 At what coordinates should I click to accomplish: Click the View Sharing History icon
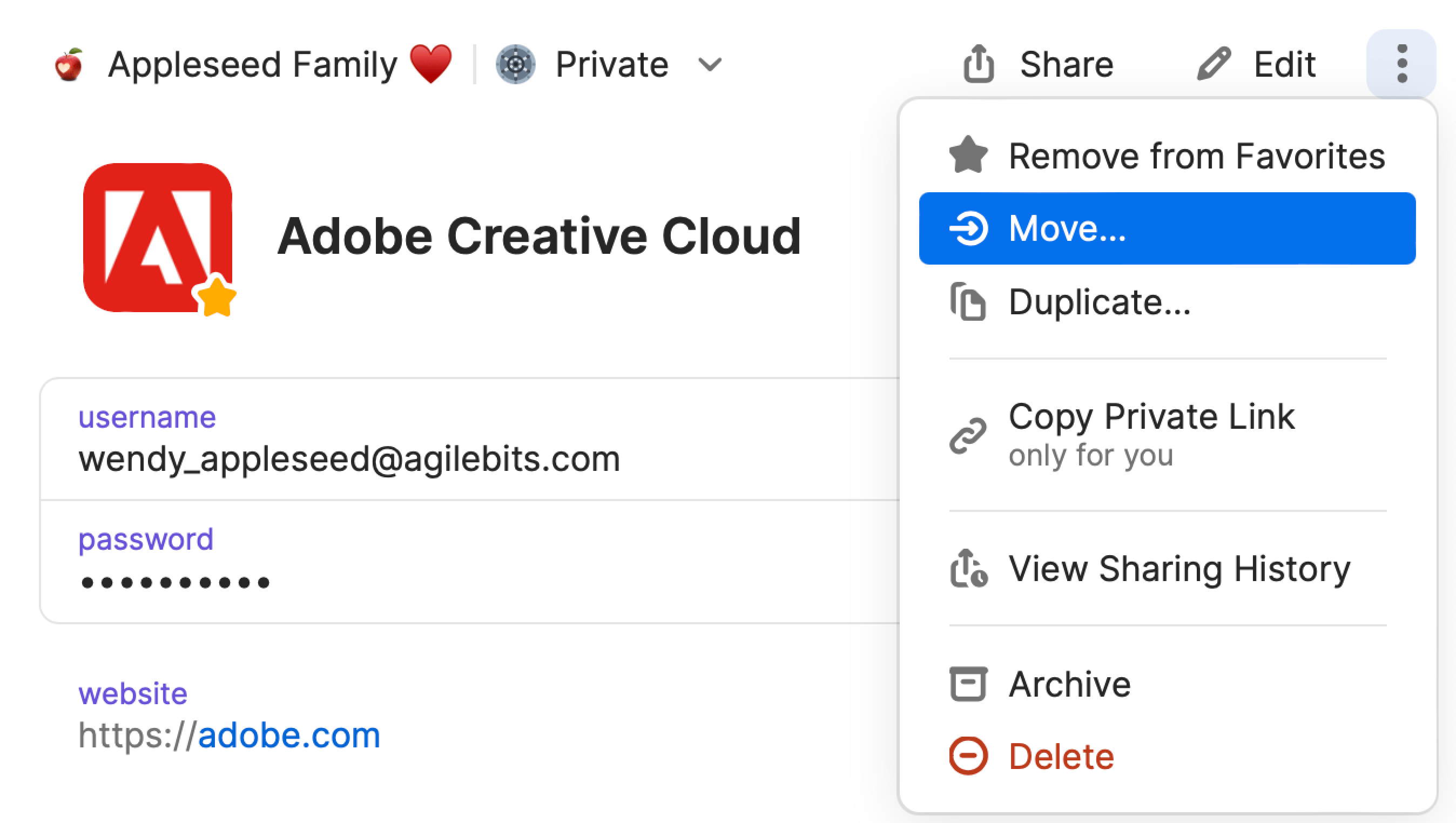967,567
